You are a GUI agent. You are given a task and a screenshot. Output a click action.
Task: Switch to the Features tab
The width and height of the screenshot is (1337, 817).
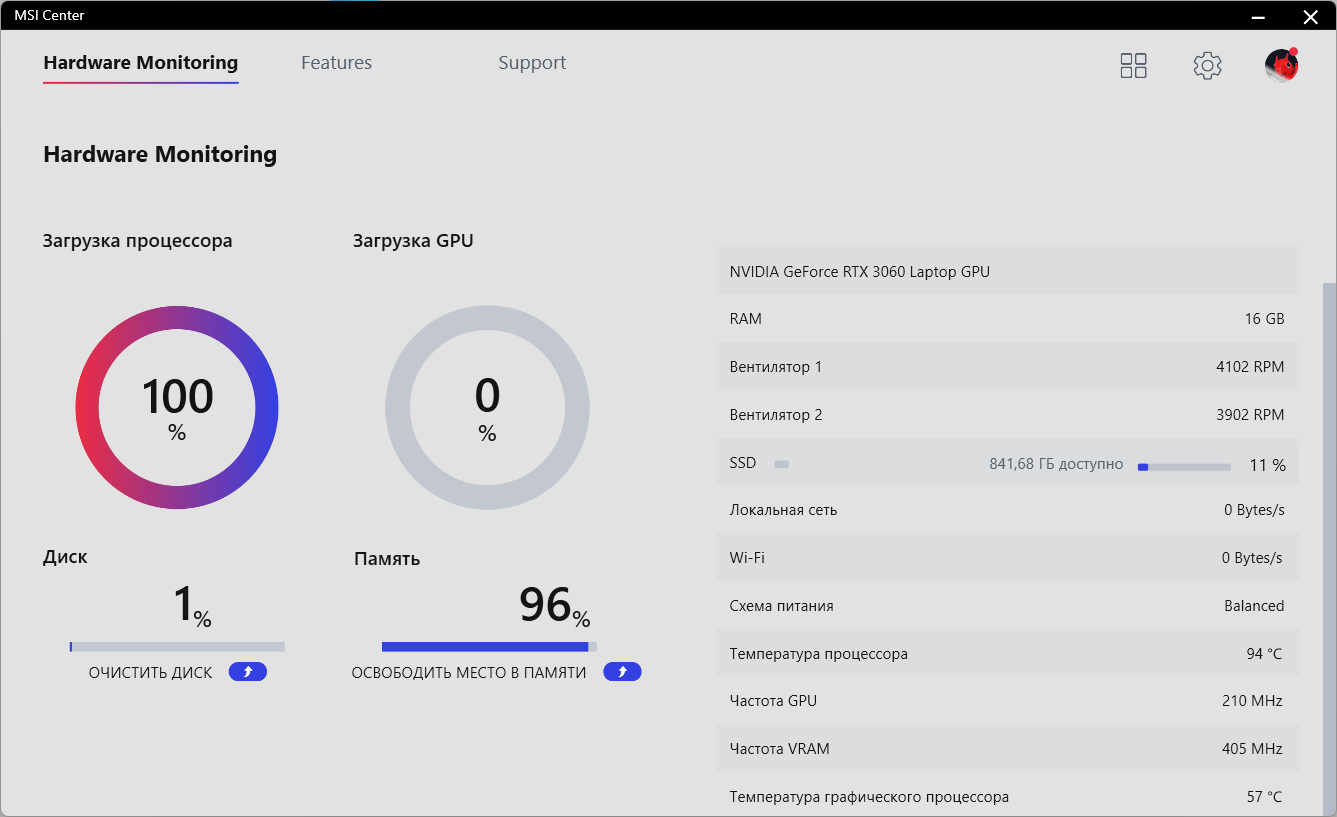336,63
